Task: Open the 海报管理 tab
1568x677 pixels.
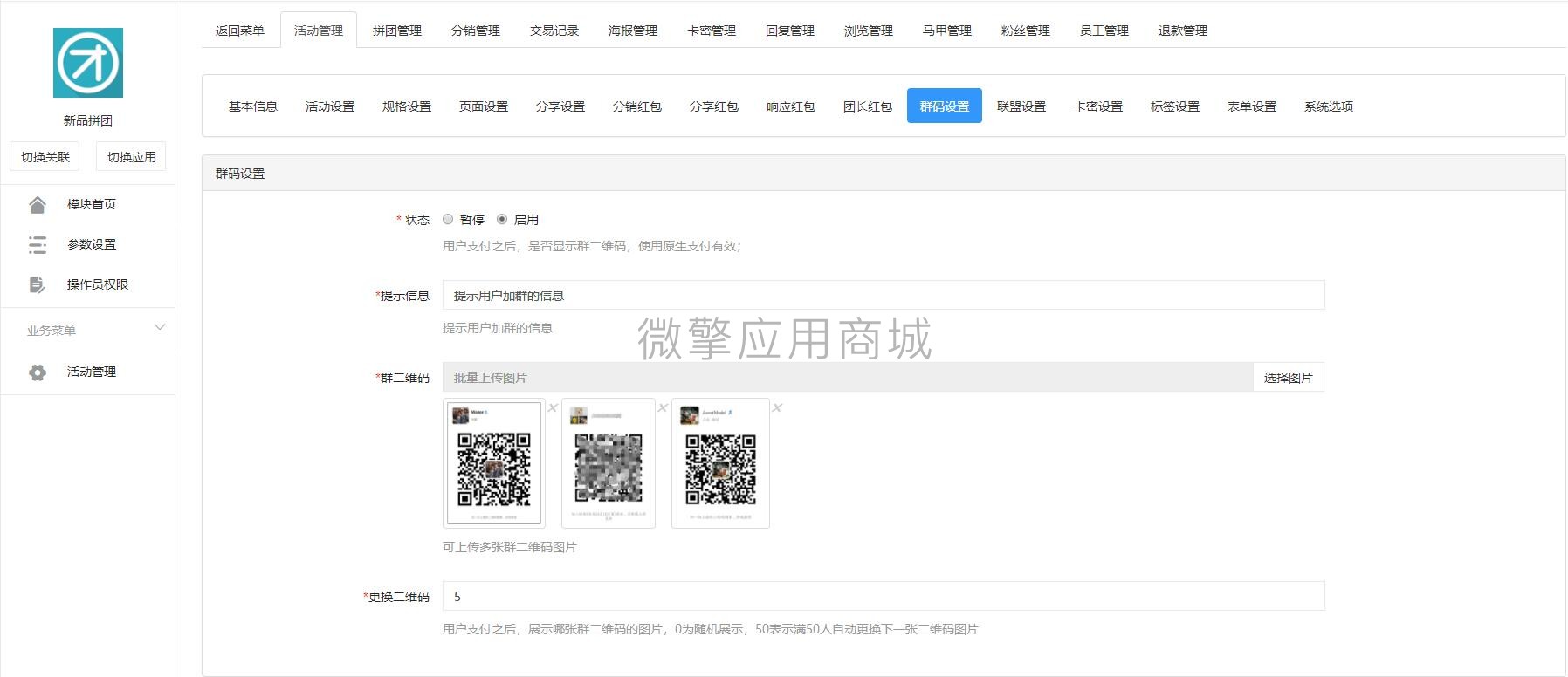Action: [633, 31]
